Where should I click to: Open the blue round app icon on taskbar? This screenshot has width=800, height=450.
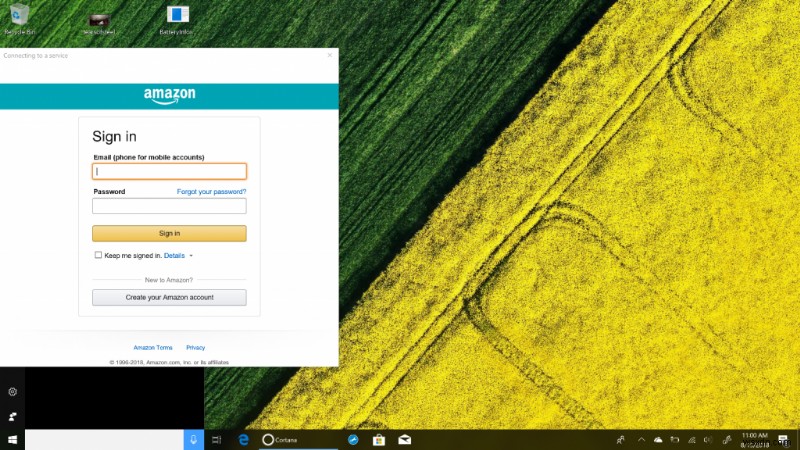[x=353, y=440]
